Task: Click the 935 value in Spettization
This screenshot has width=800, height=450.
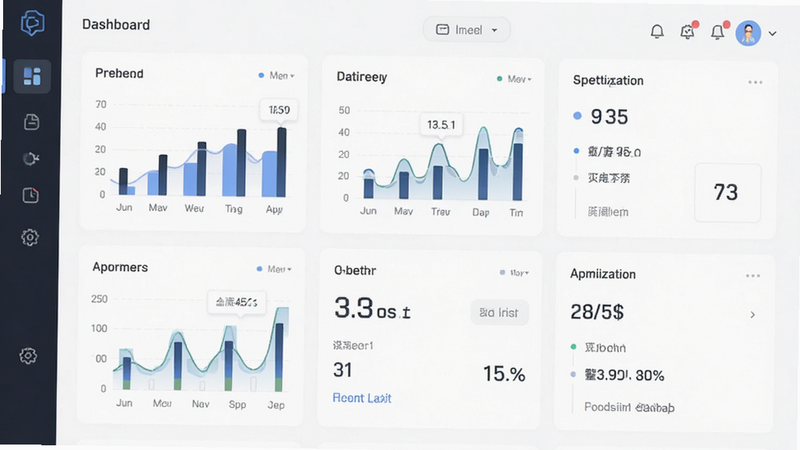Action: 609,117
